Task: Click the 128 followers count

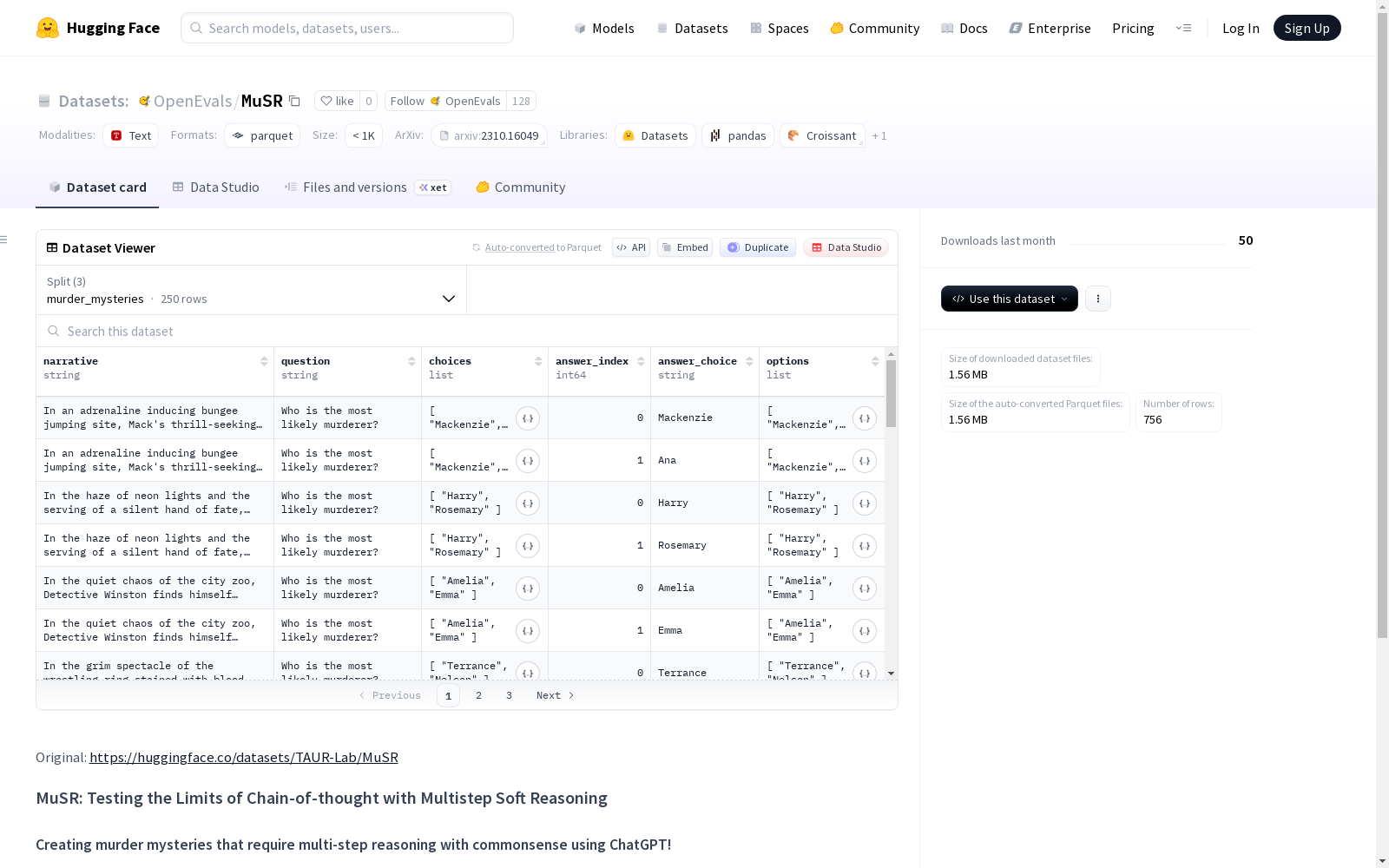Action: (521, 101)
